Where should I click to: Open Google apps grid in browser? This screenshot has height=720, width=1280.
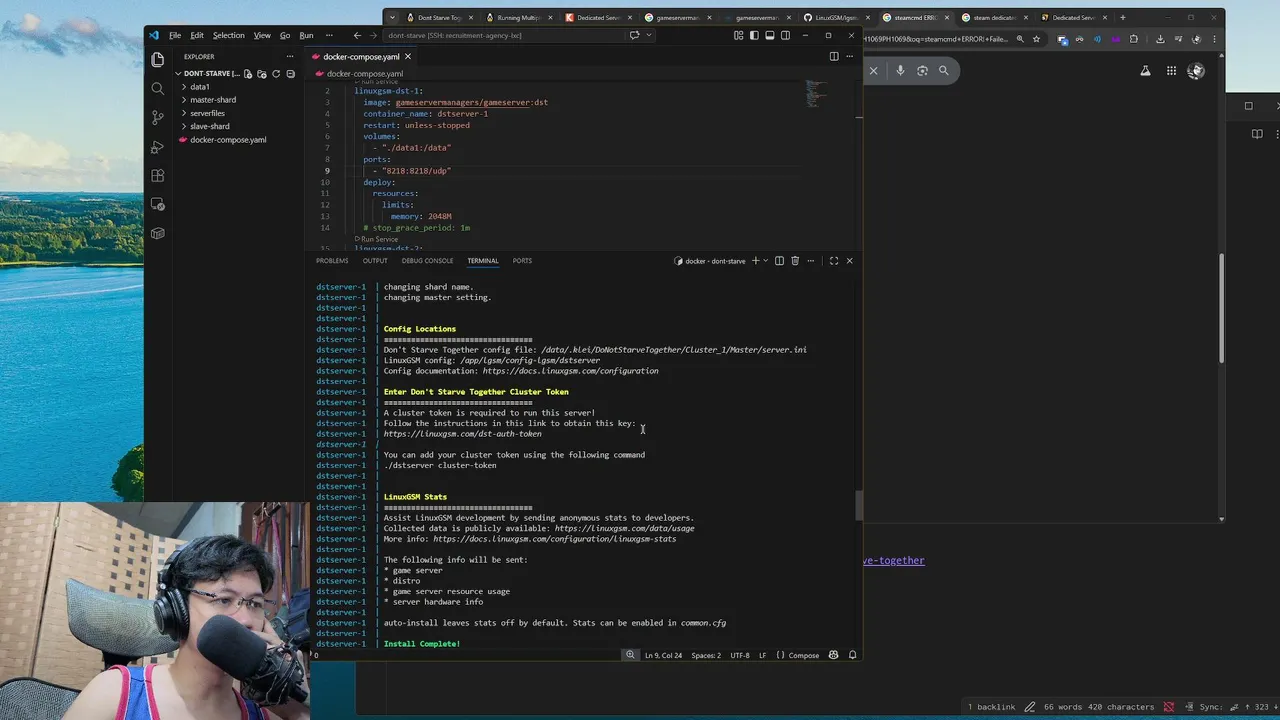1171,70
